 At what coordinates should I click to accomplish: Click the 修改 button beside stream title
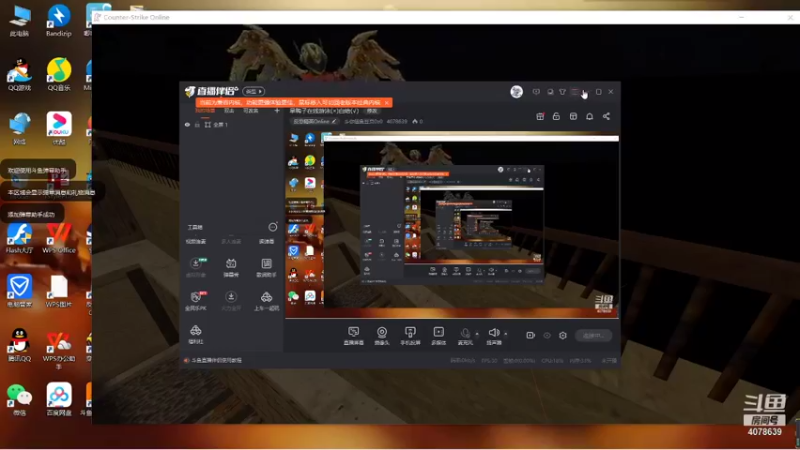[372, 111]
